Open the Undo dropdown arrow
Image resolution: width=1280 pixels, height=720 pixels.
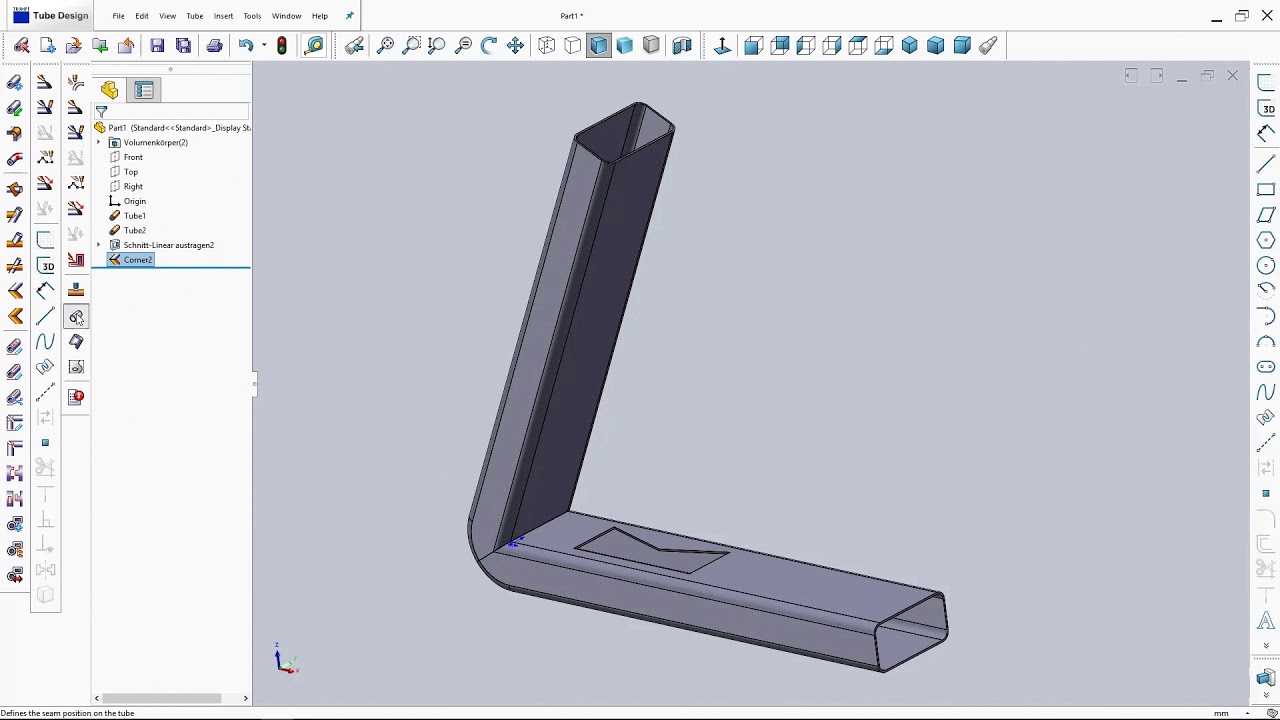coord(262,45)
